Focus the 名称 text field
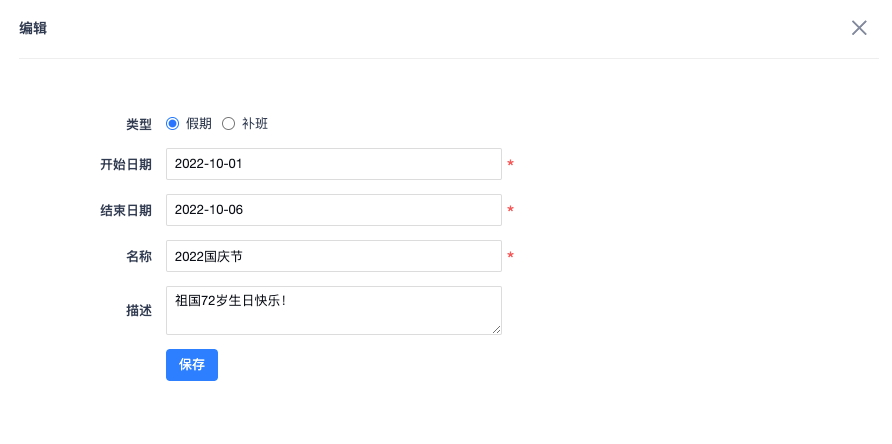 click(333, 256)
